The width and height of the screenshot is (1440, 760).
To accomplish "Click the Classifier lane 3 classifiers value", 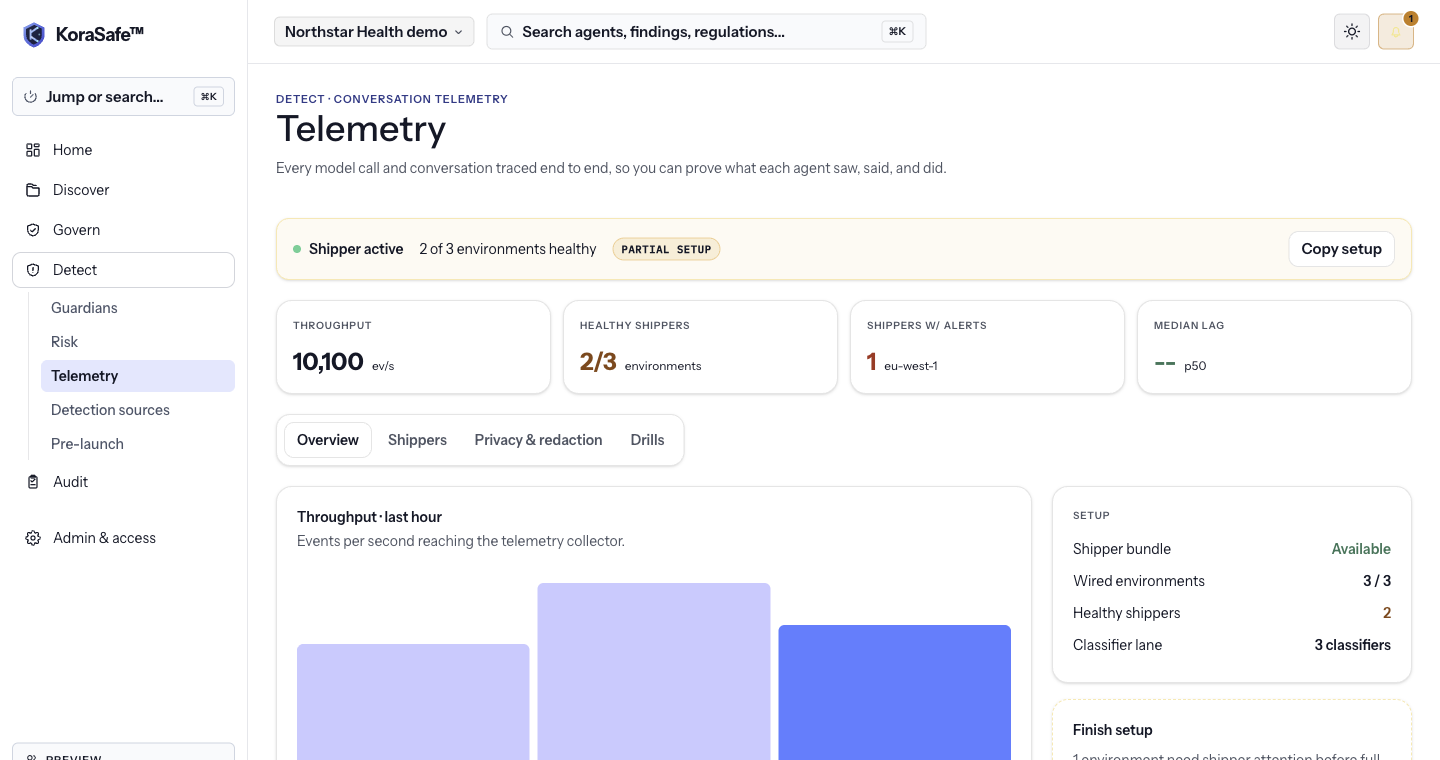I will (x=1352, y=645).
